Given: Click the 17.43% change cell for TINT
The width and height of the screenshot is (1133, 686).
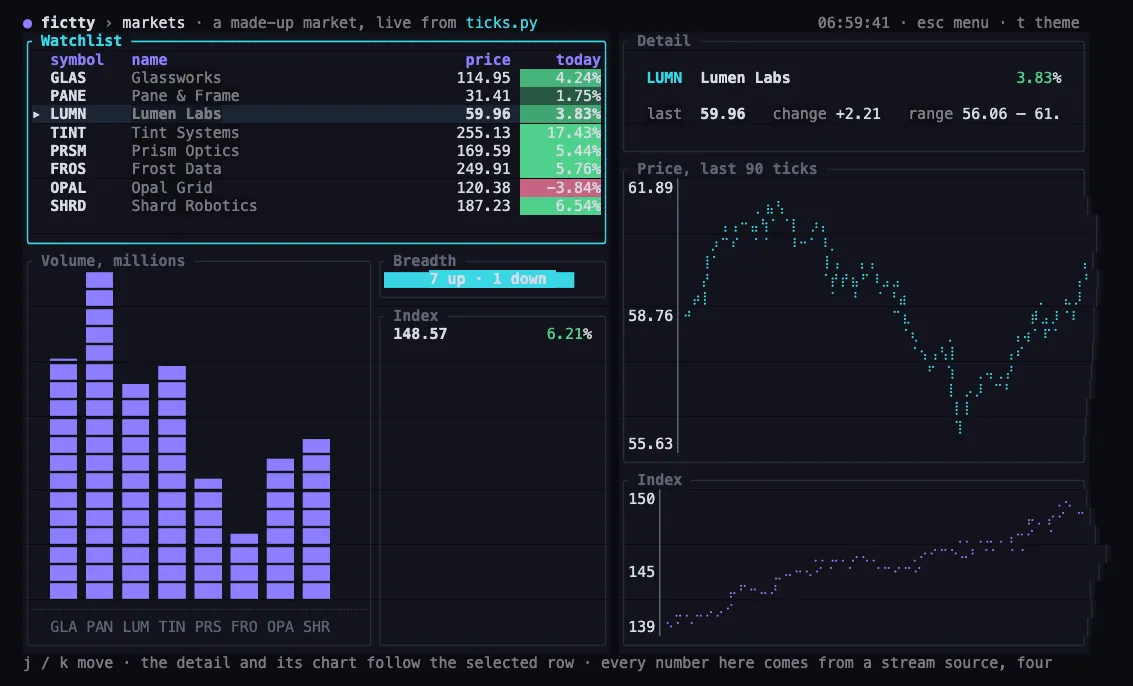Looking at the screenshot, I should point(561,132).
